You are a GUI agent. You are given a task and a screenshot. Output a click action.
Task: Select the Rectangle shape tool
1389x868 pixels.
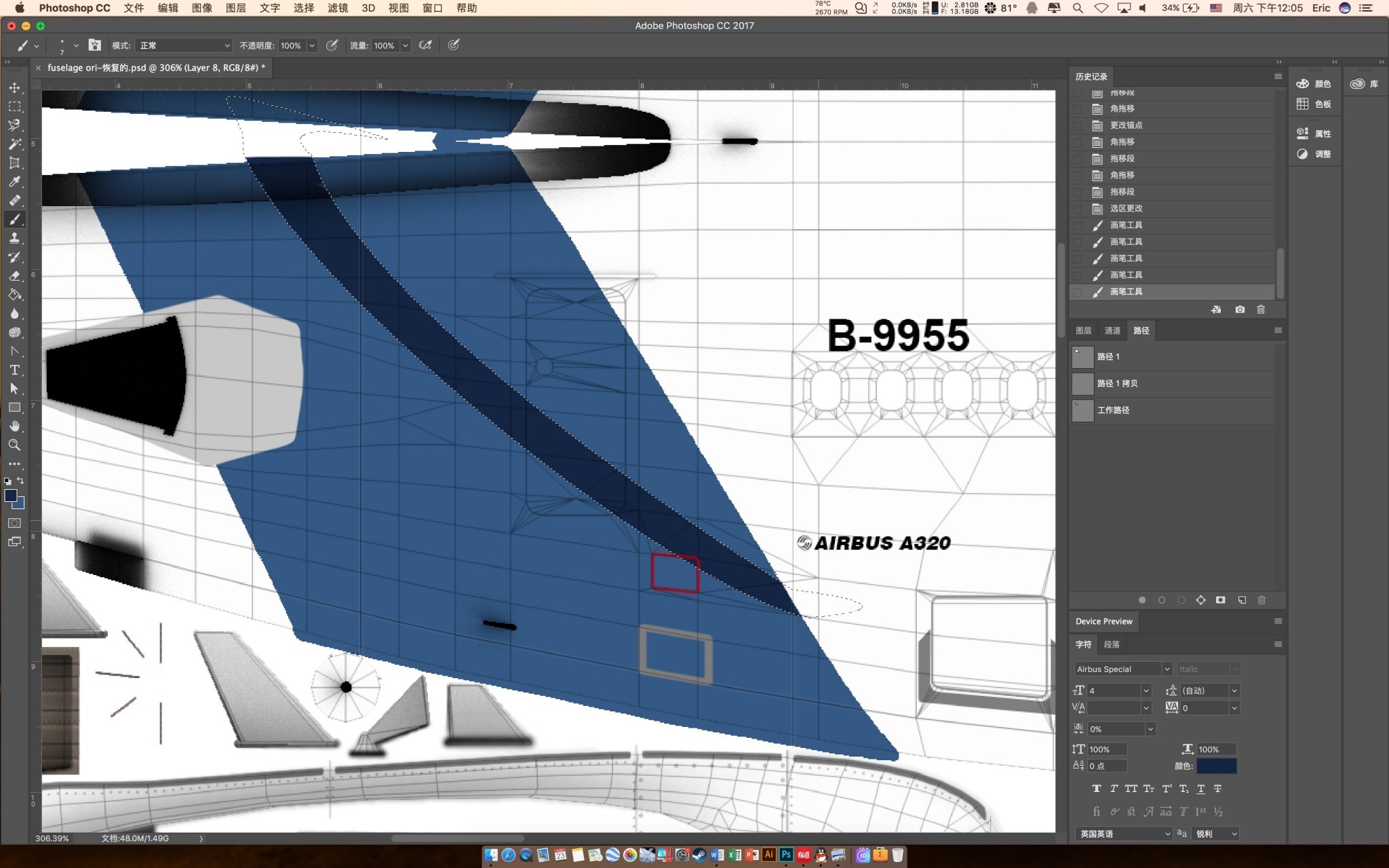pyautogui.click(x=14, y=408)
